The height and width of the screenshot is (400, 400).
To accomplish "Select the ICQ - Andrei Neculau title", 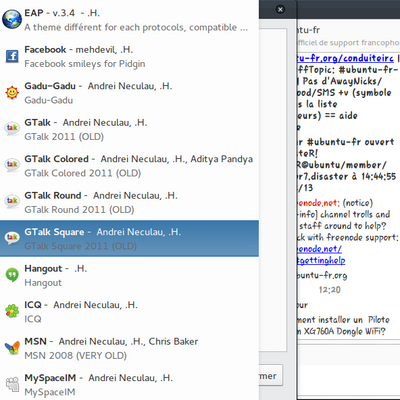I will (81, 305).
